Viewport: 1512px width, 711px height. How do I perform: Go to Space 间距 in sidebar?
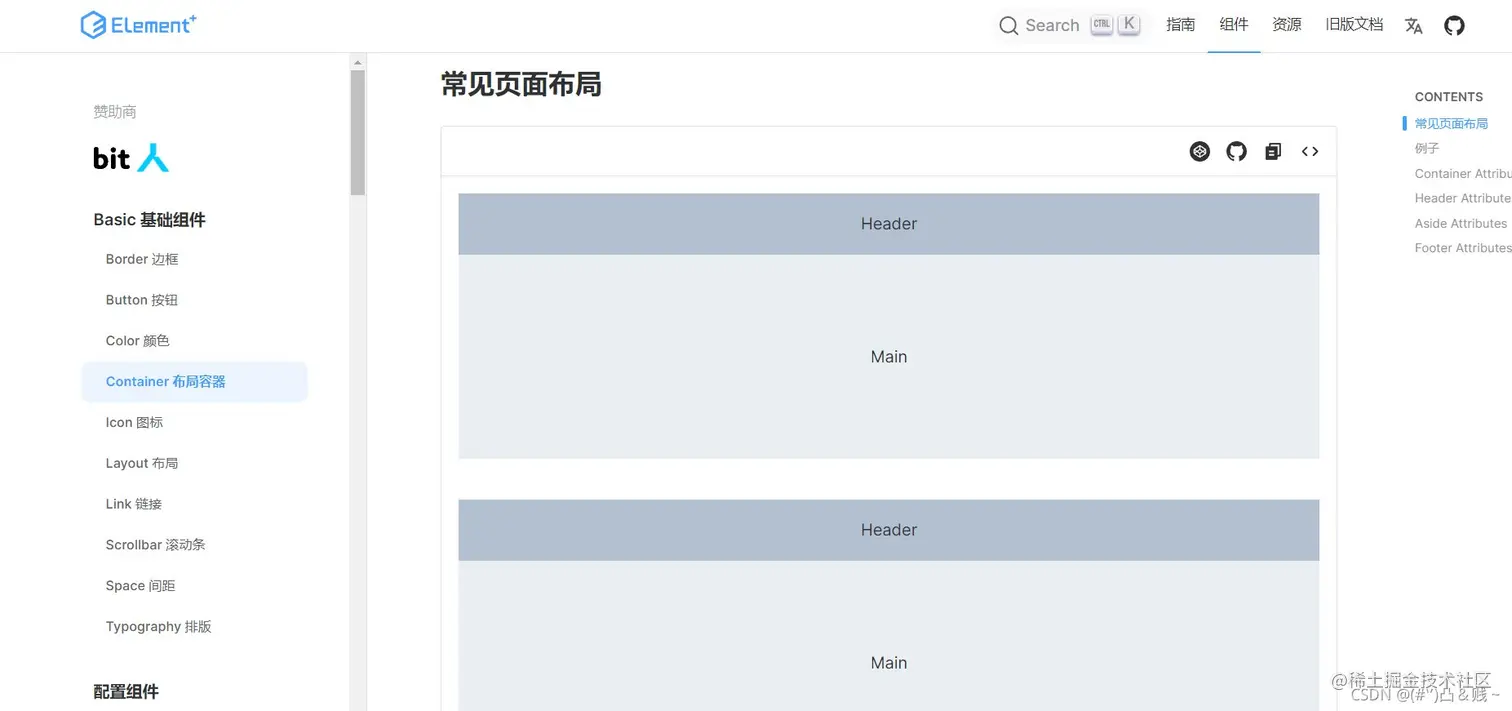click(x=140, y=586)
